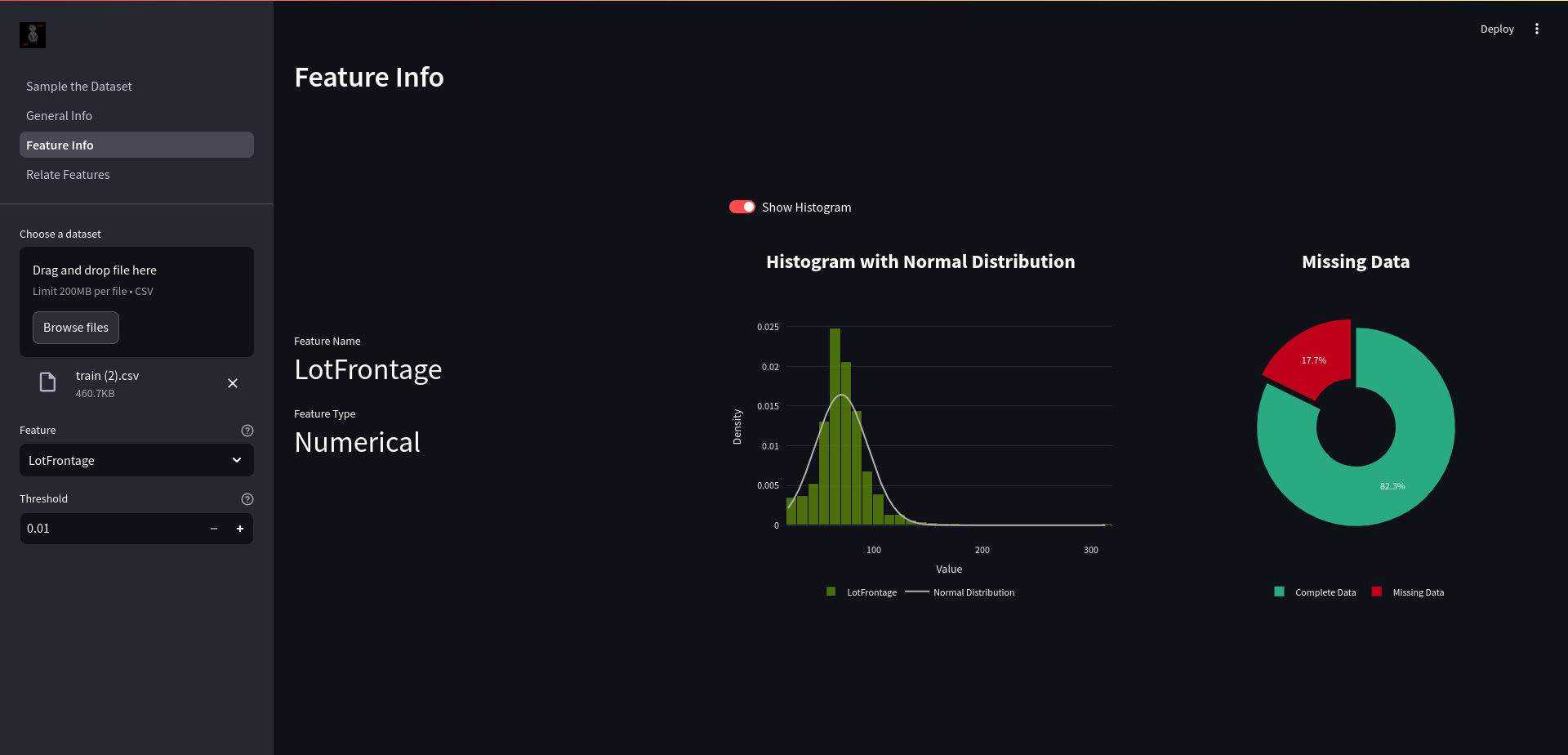Open the LotFrontage feature dropdown
This screenshot has width=1568, height=755.
136,460
